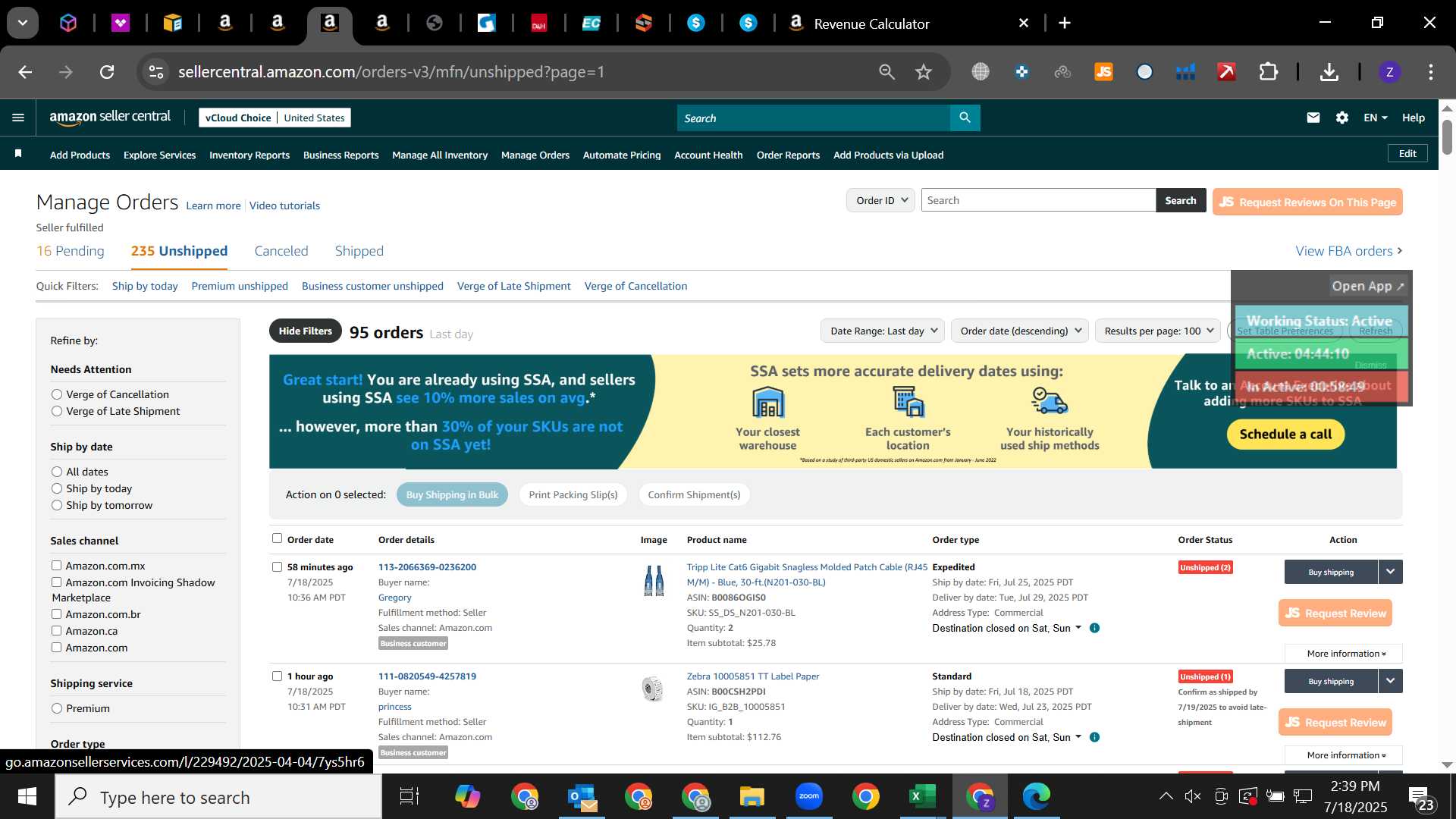This screenshot has width=1456, height=819.
Task: Click into the order Search input field
Action: pos(1038,200)
